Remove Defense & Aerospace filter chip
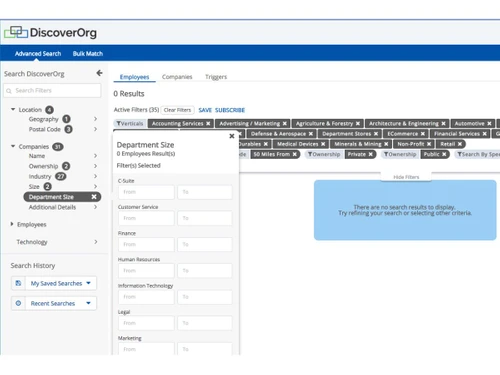The width and height of the screenshot is (500, 375). (x=311, y=134)
